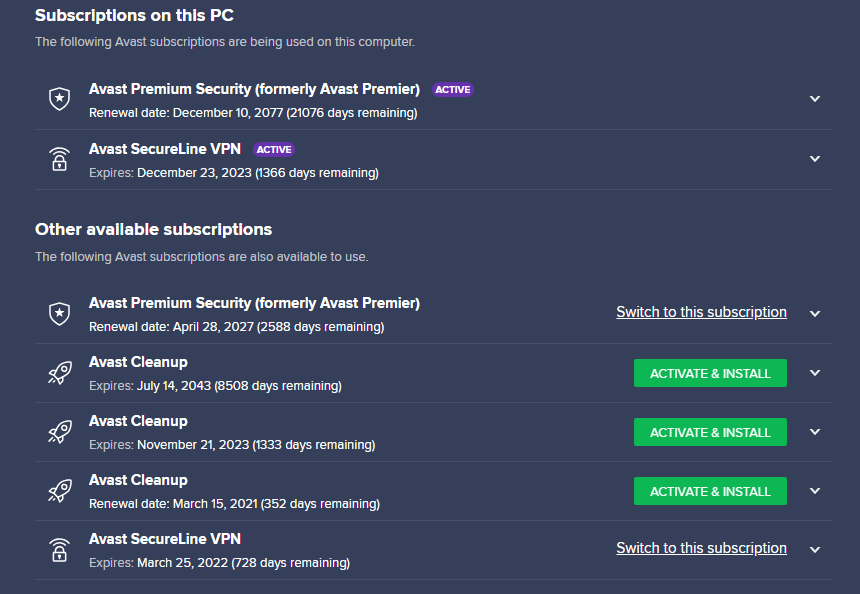Expand the Premium Security April 2027 subscription row
The width and height of the screenshot is (860, 594).
(815, 314)
